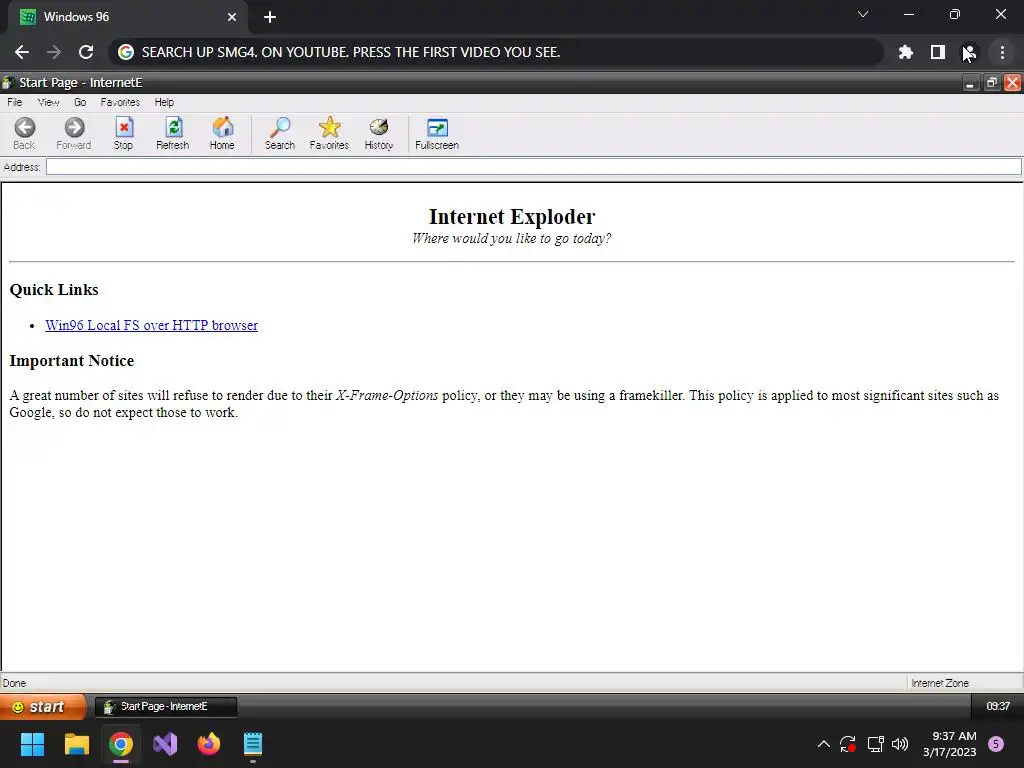The height and width of the screenshot is (768, 1024).
Task: Click the Chrome address bar
Action: point(496,52)
